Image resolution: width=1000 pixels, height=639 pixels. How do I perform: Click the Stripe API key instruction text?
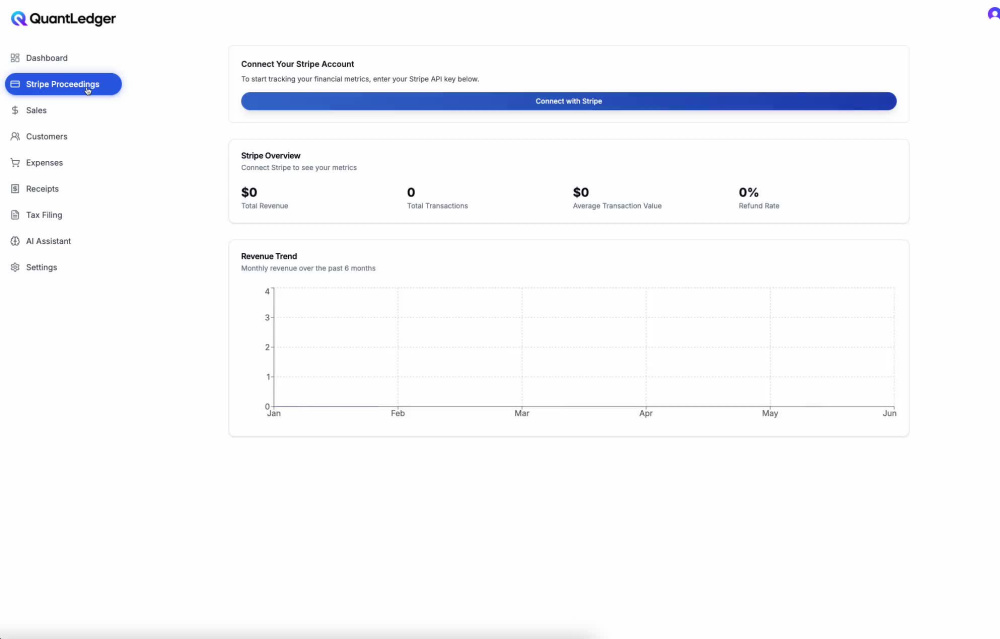(x=360, y=79)
